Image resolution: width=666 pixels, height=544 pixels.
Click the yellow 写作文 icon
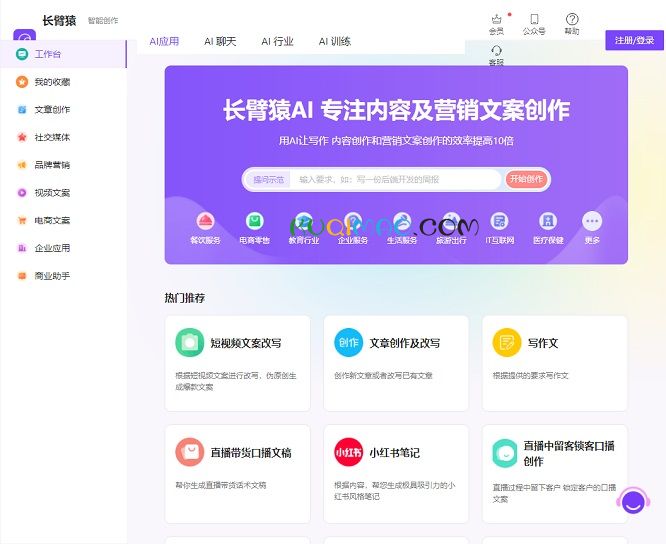tap(507, 342)
